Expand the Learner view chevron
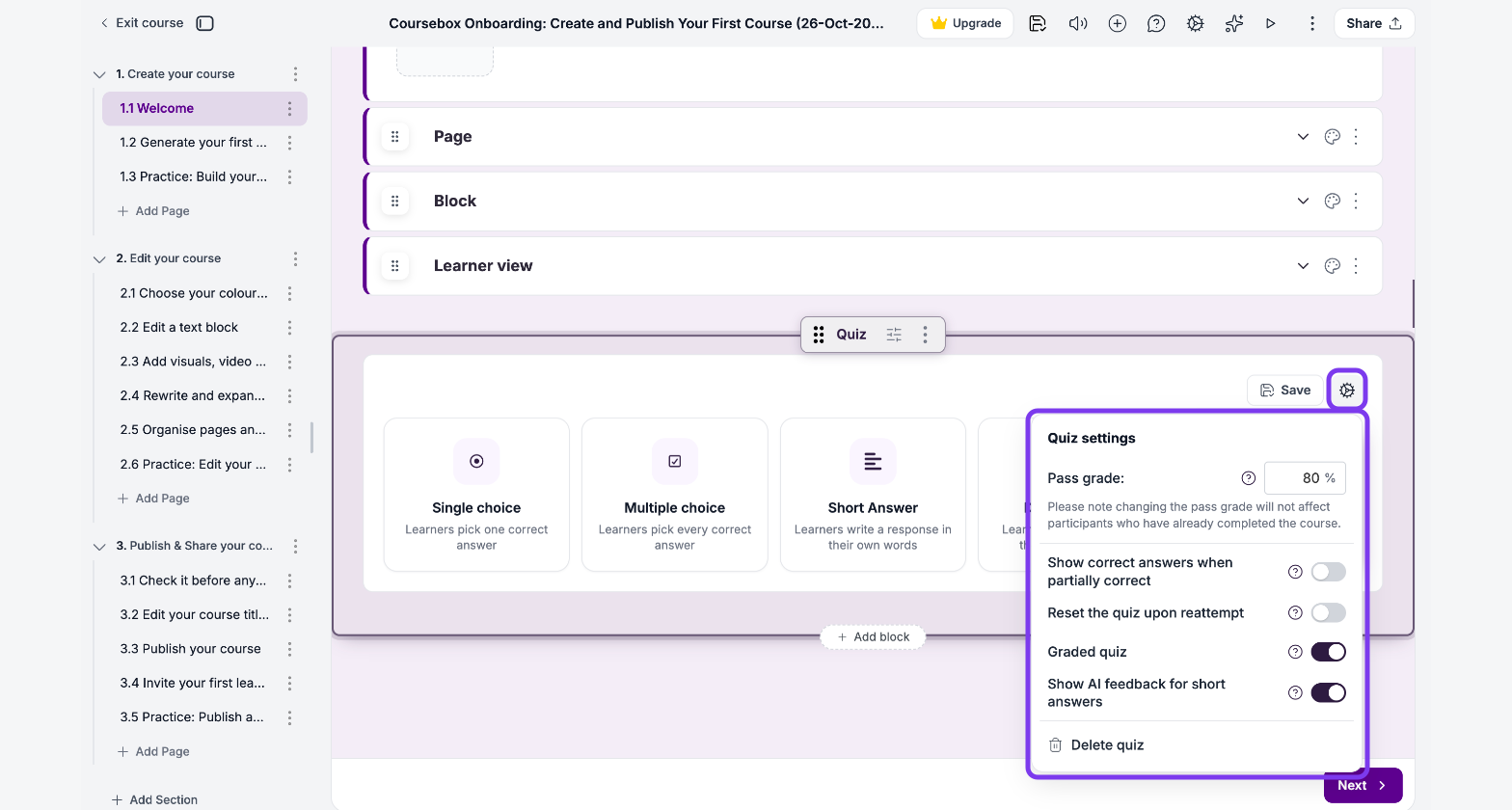The image size is (1512, 810). [1303, 266]
